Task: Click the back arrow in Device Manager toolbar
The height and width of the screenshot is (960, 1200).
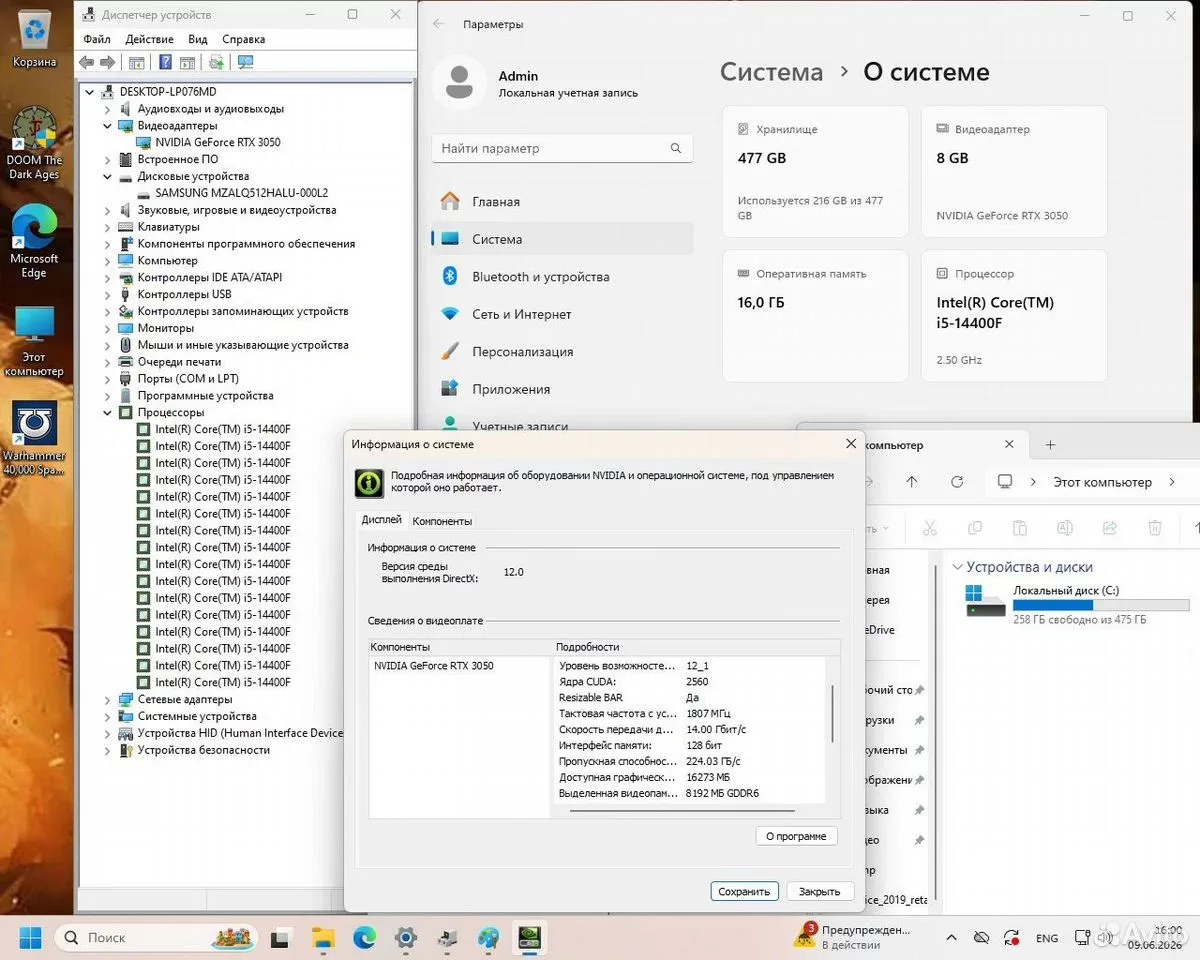Action: pyautogui.click(x=86, y=62)
